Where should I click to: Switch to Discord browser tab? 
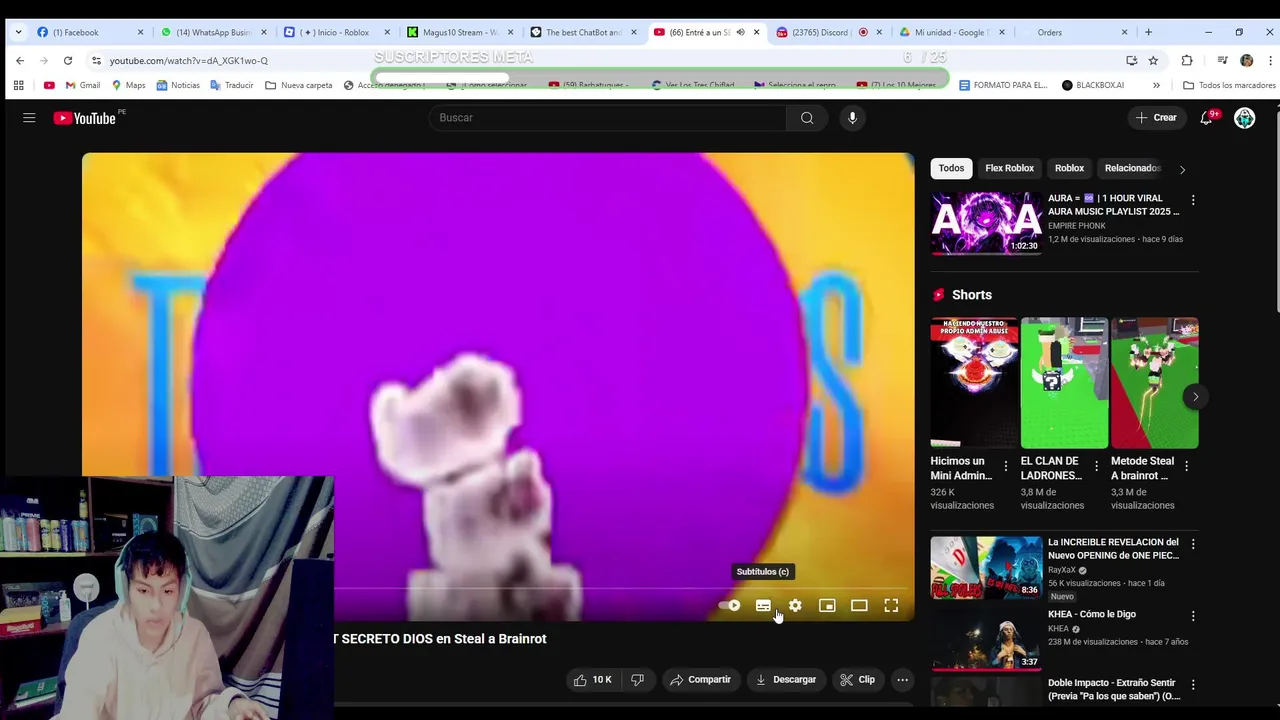(x=827, y=32)
